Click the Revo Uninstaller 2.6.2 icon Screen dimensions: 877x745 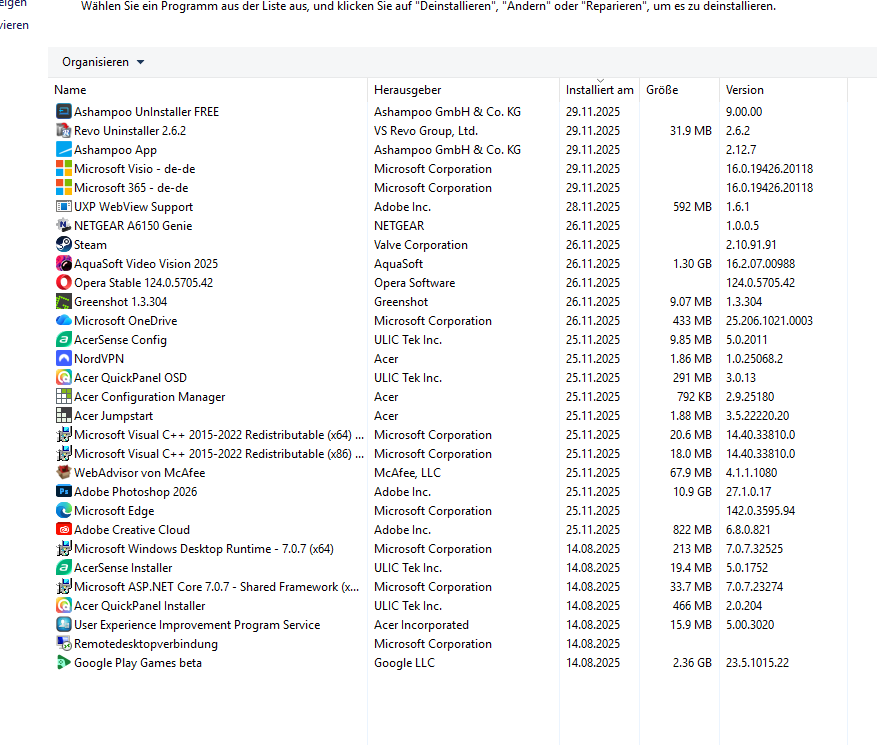point(64,130)
